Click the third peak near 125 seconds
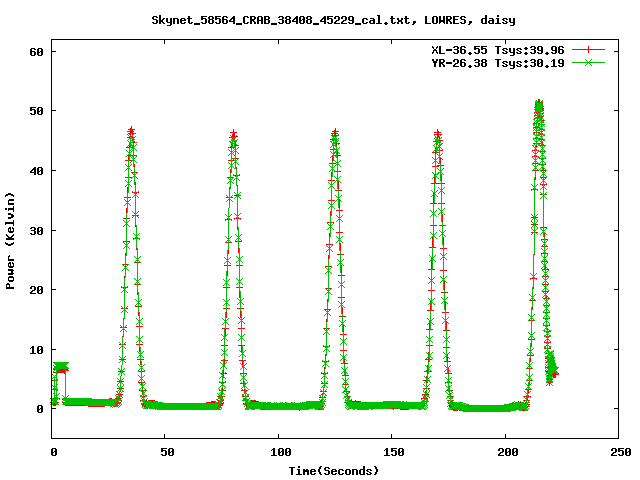This screenshot has width=640, height=480. click(335, 133)
